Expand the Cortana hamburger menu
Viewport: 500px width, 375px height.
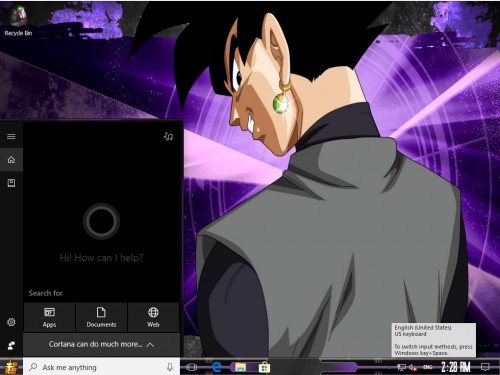click(x=11, y=136)
